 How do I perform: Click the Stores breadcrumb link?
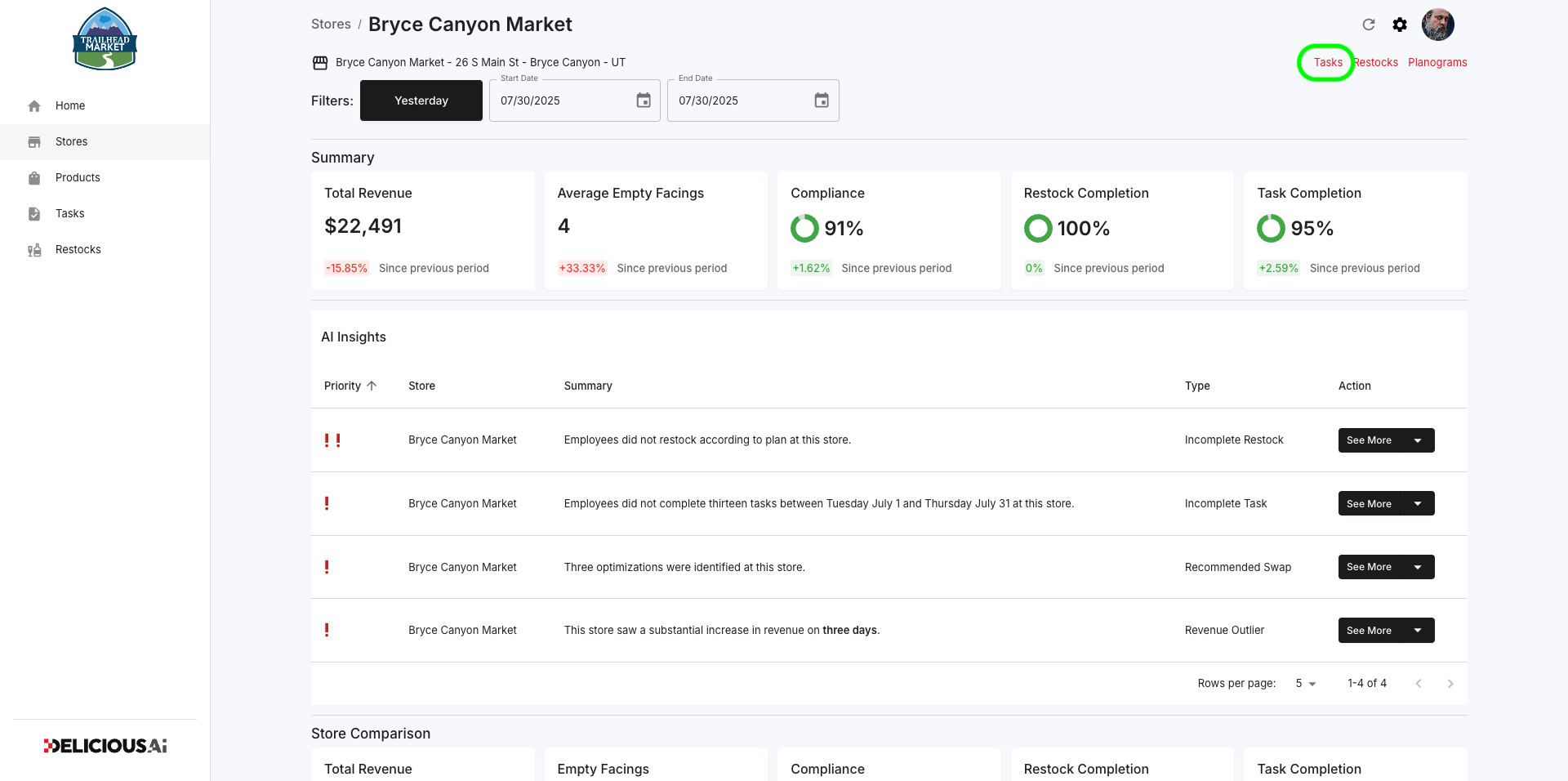331,25
